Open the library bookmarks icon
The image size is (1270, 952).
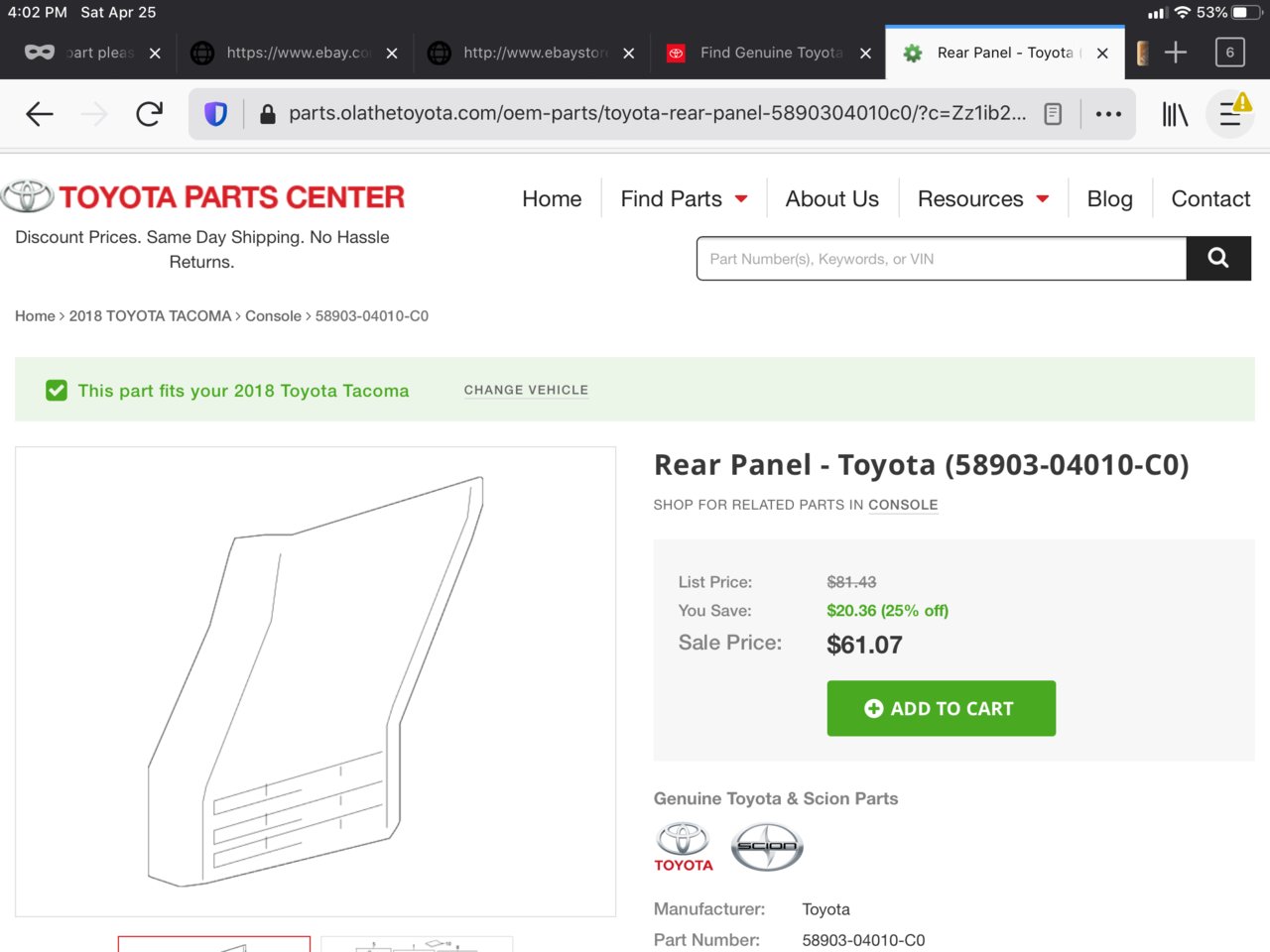point(1175,114)
